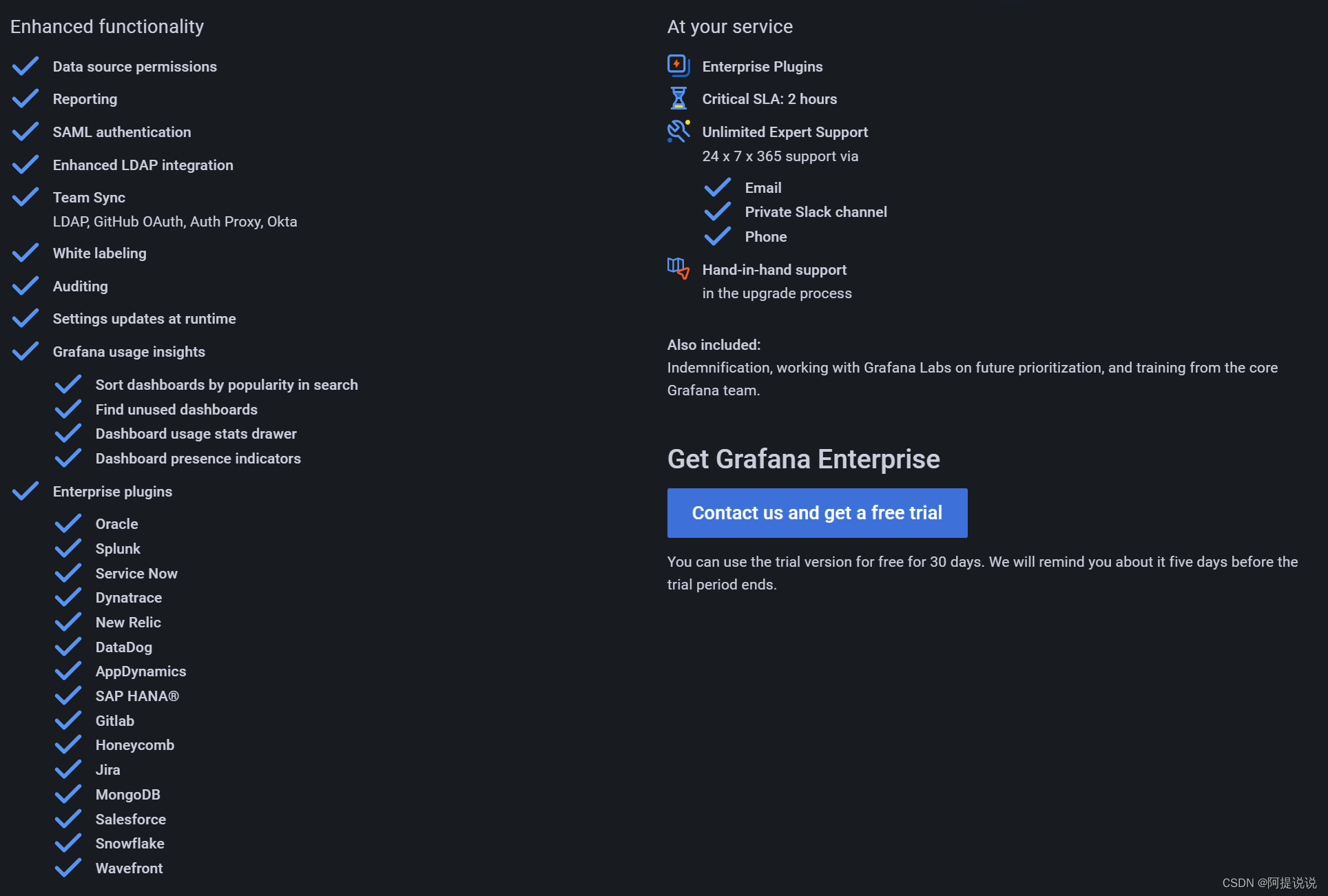Click the Enterprise Plugins lightning icon
The height and width of the screenshot is (896, 1328).
[x=678, y=65]
